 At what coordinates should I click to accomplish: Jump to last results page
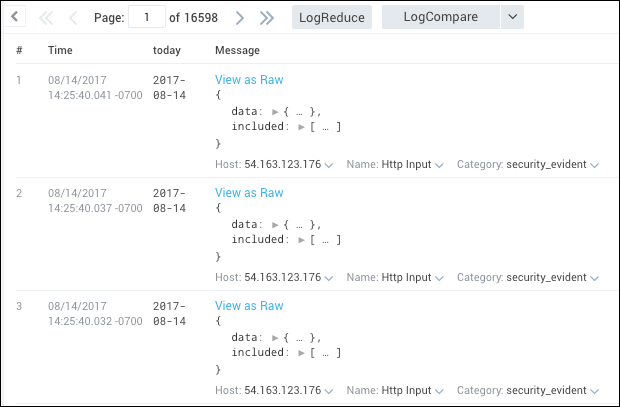[266, 18]
